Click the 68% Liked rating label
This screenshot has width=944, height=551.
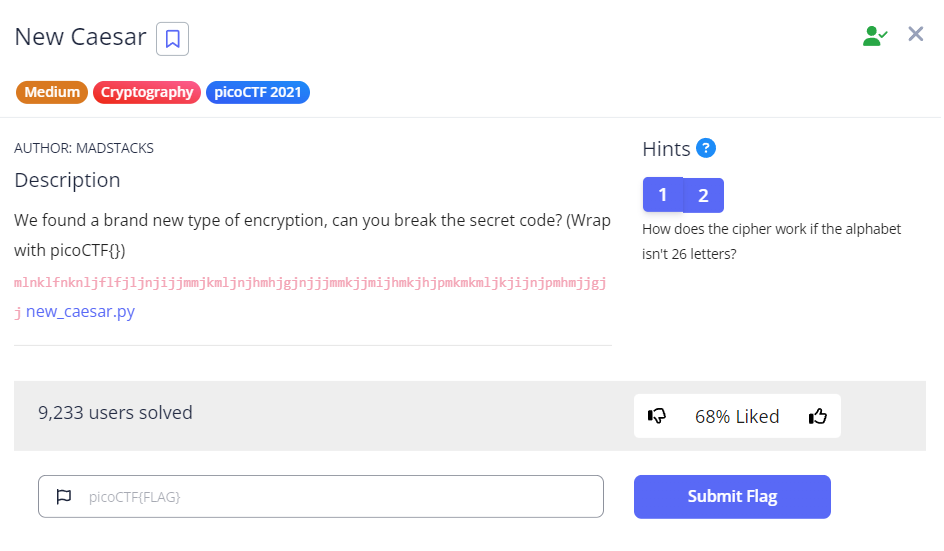click(x=737, y=416)
